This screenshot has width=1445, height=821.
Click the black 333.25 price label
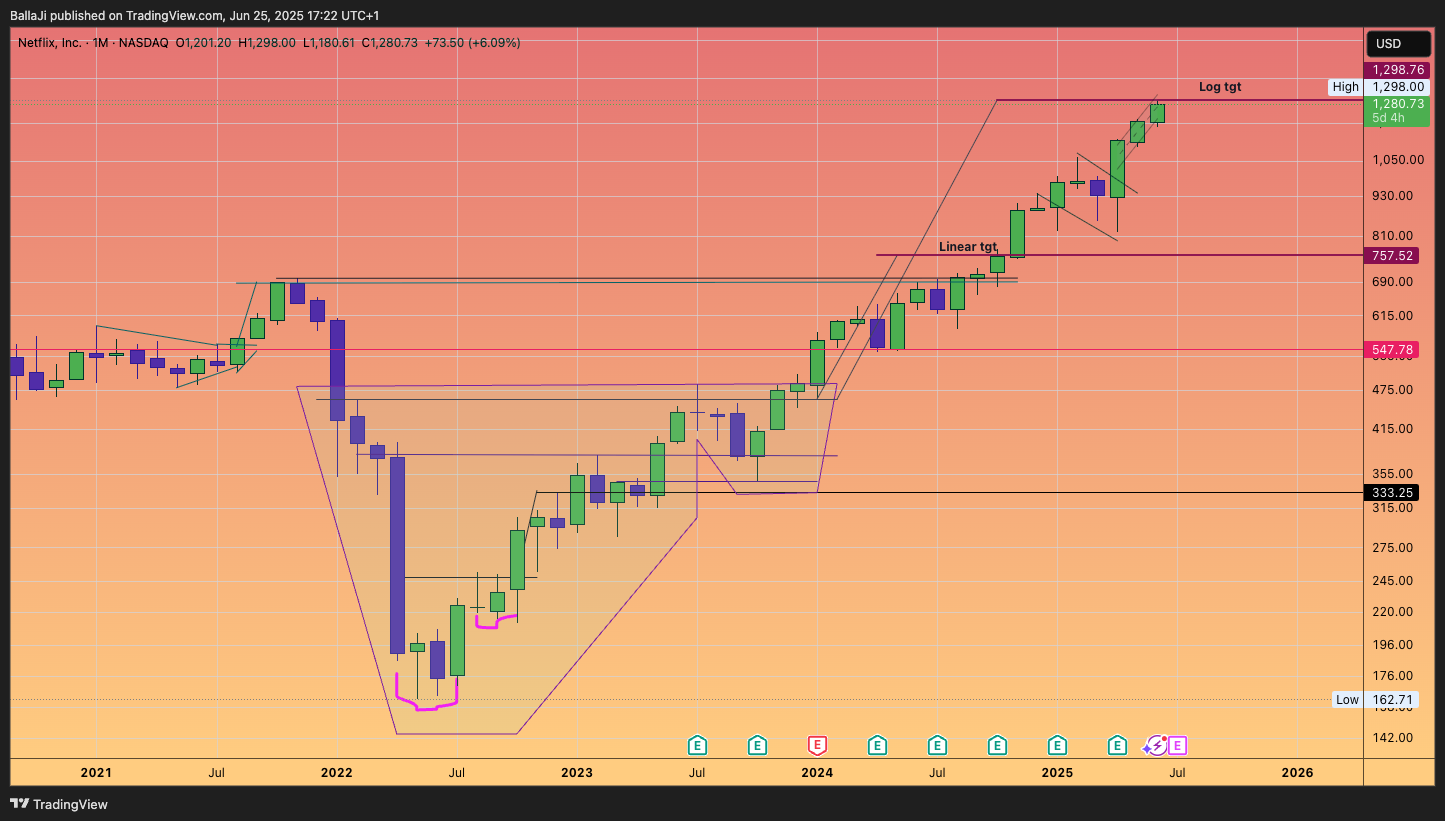(x=1393, y=492)
